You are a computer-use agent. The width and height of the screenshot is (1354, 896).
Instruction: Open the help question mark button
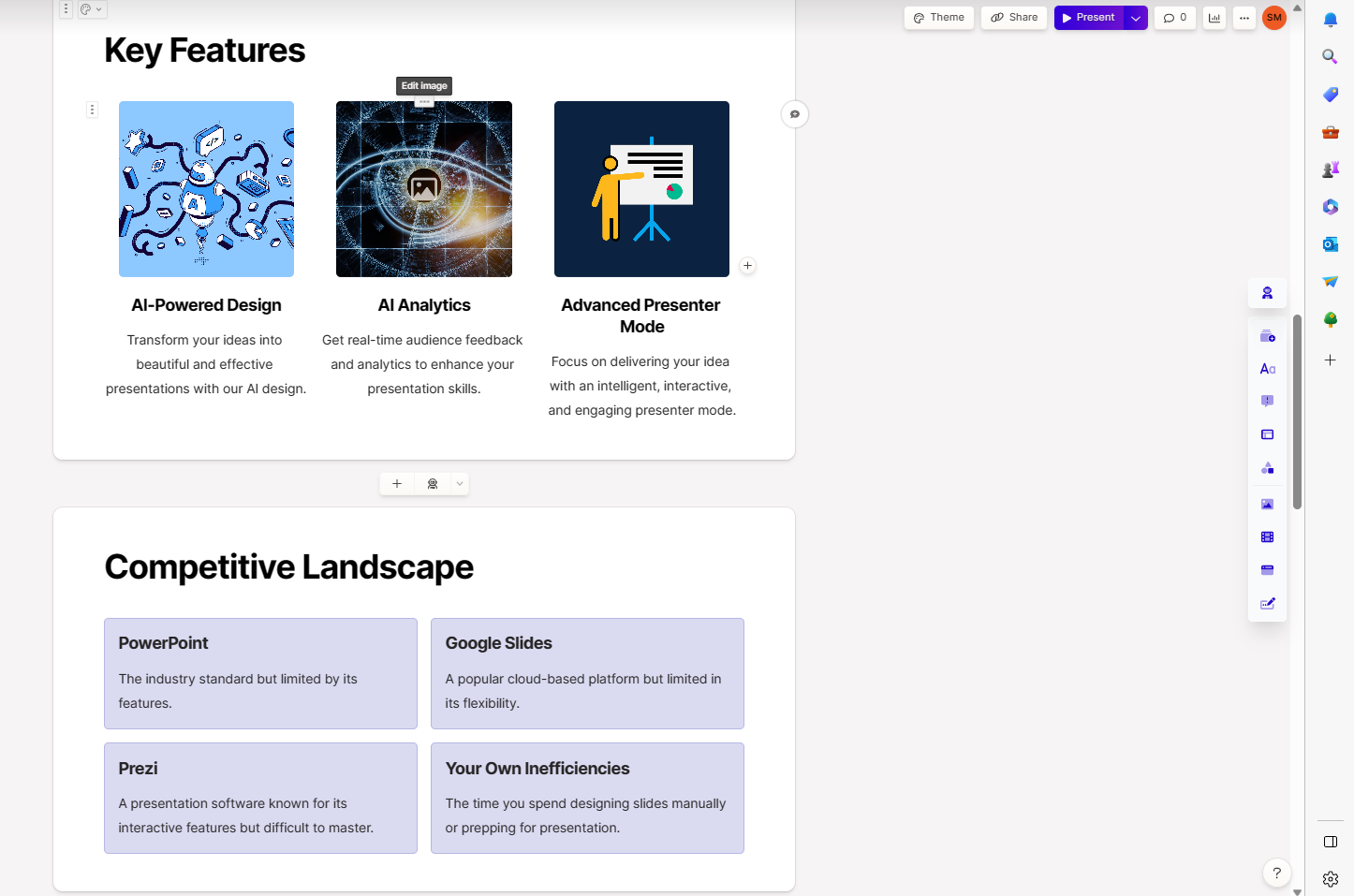[1276, 873]
